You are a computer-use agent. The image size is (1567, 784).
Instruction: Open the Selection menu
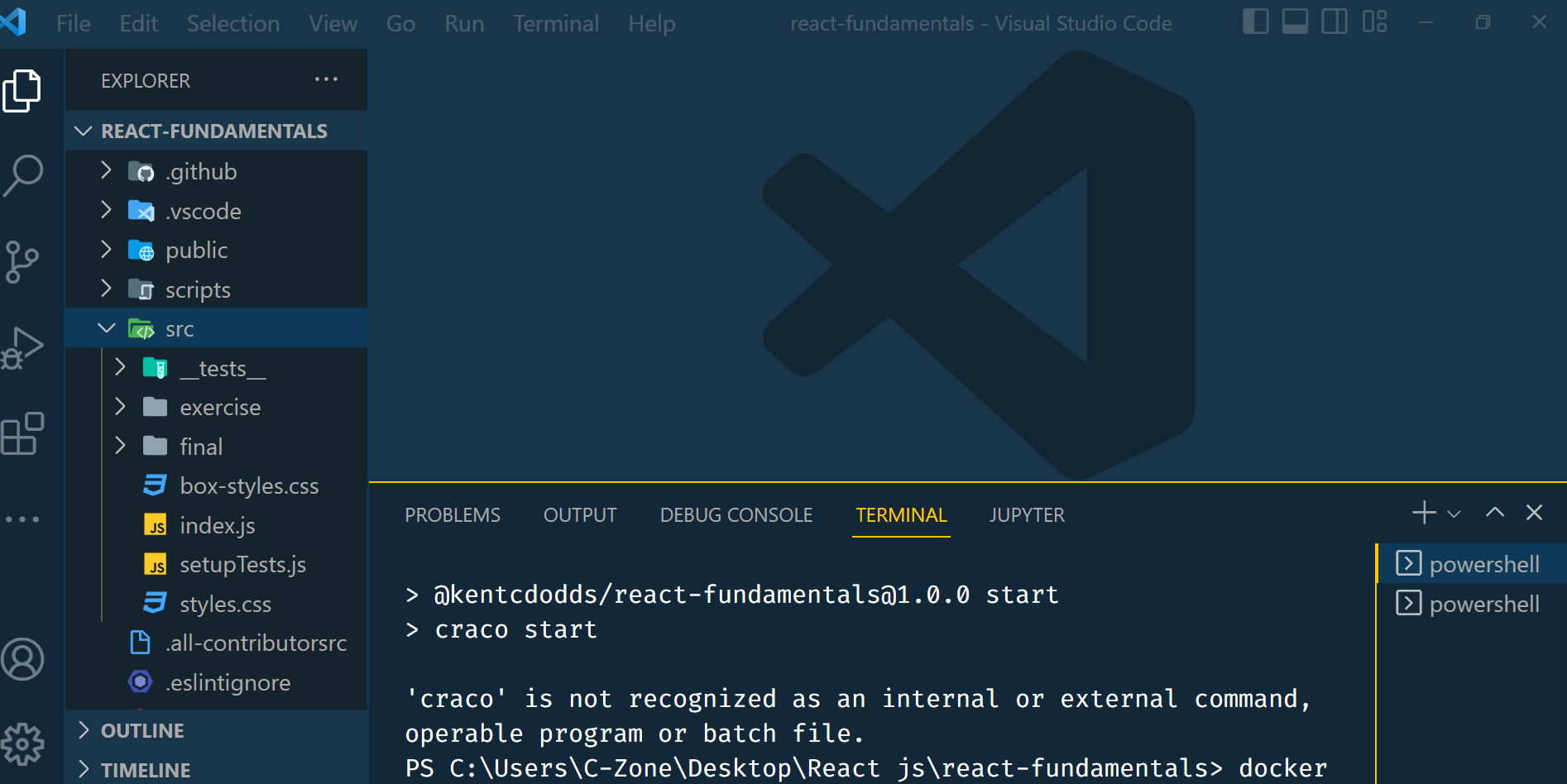tap(233, 23)
